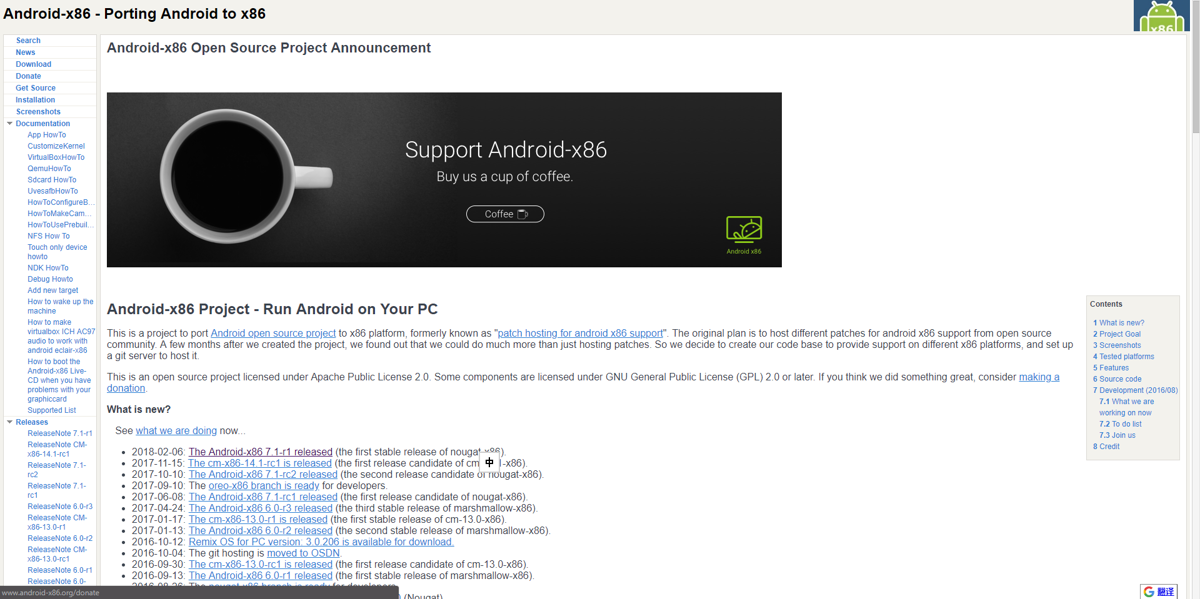Jump to Tested platforms in Contents
Viewport: 1200px width, 599px height.
point(1124,356)
